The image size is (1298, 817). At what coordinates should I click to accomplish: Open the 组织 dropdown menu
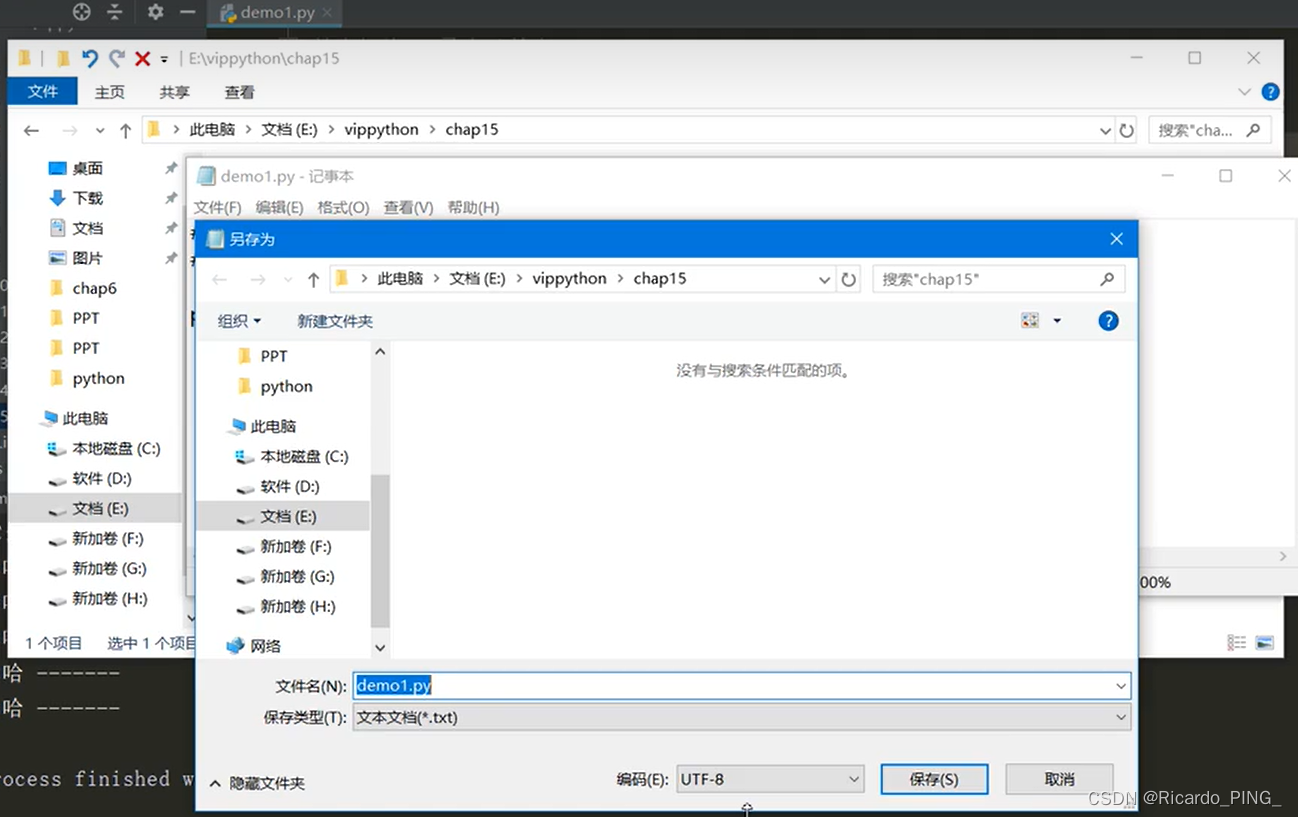pos(239,320)
